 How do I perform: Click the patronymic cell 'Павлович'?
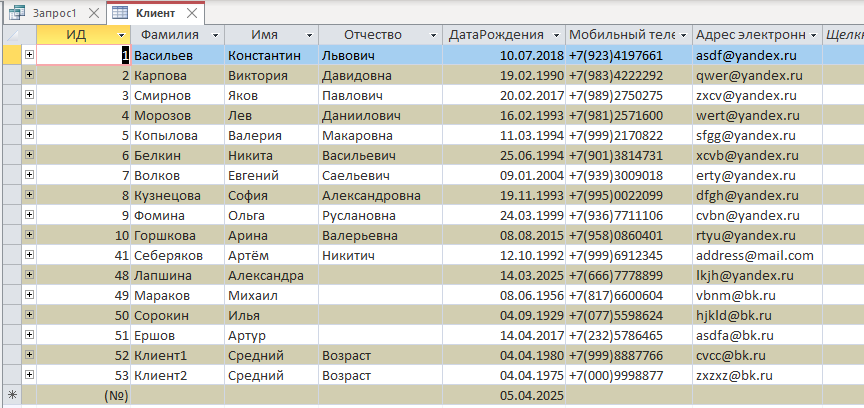[380, 95]
